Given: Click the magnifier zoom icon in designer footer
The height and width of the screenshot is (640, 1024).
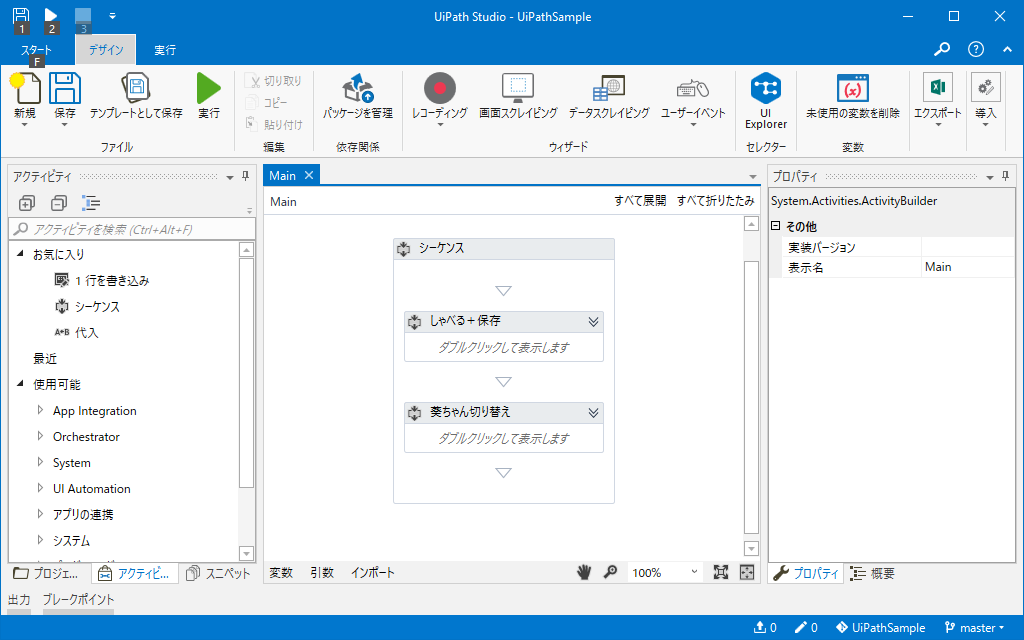Looking at the screenshot, I should point(610,572).
